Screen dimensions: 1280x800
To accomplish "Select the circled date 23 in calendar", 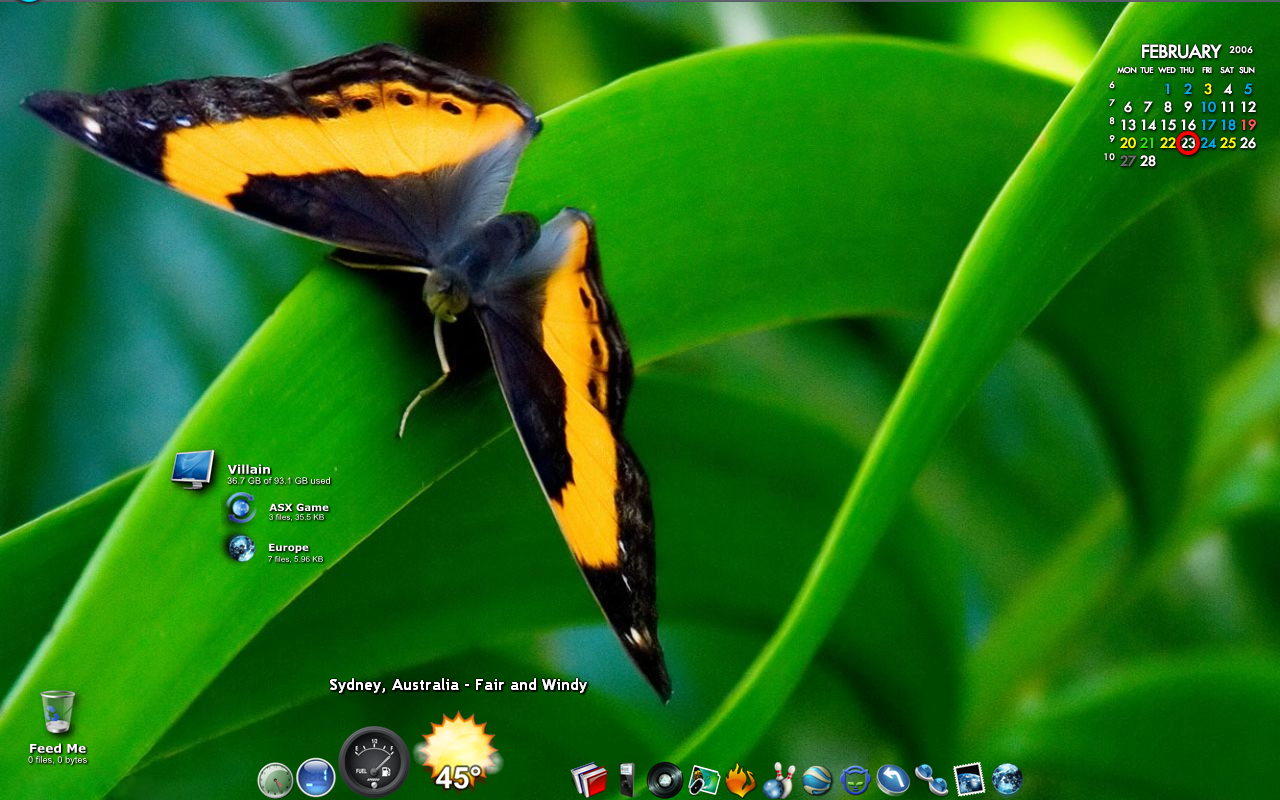I will point(1188,143).
